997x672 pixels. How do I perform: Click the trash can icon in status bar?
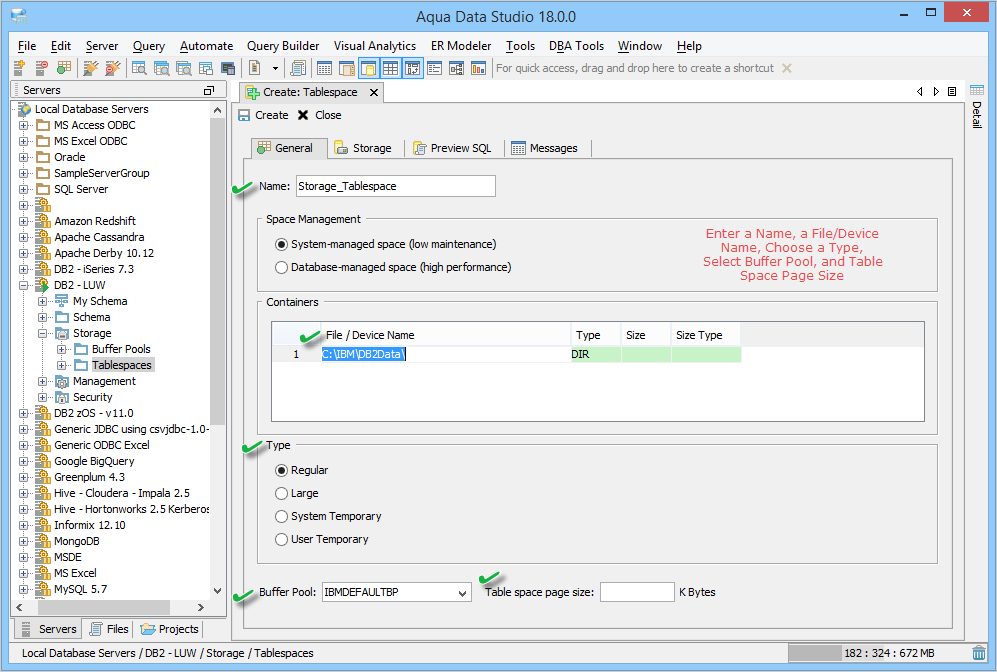coord(979,653)
